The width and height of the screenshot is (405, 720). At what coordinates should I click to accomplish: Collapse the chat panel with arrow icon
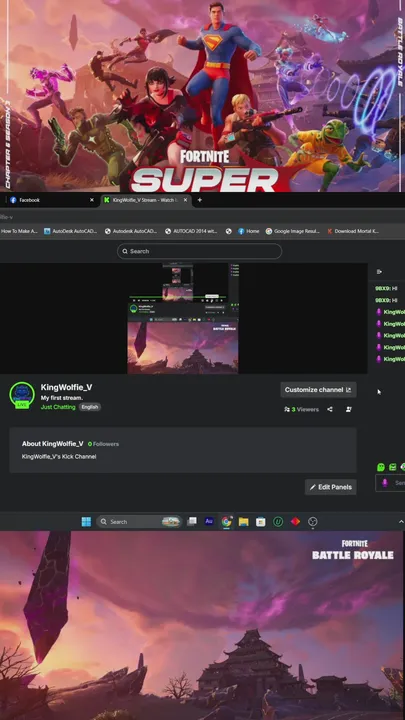pyautogui.click(x=379, y=272)
